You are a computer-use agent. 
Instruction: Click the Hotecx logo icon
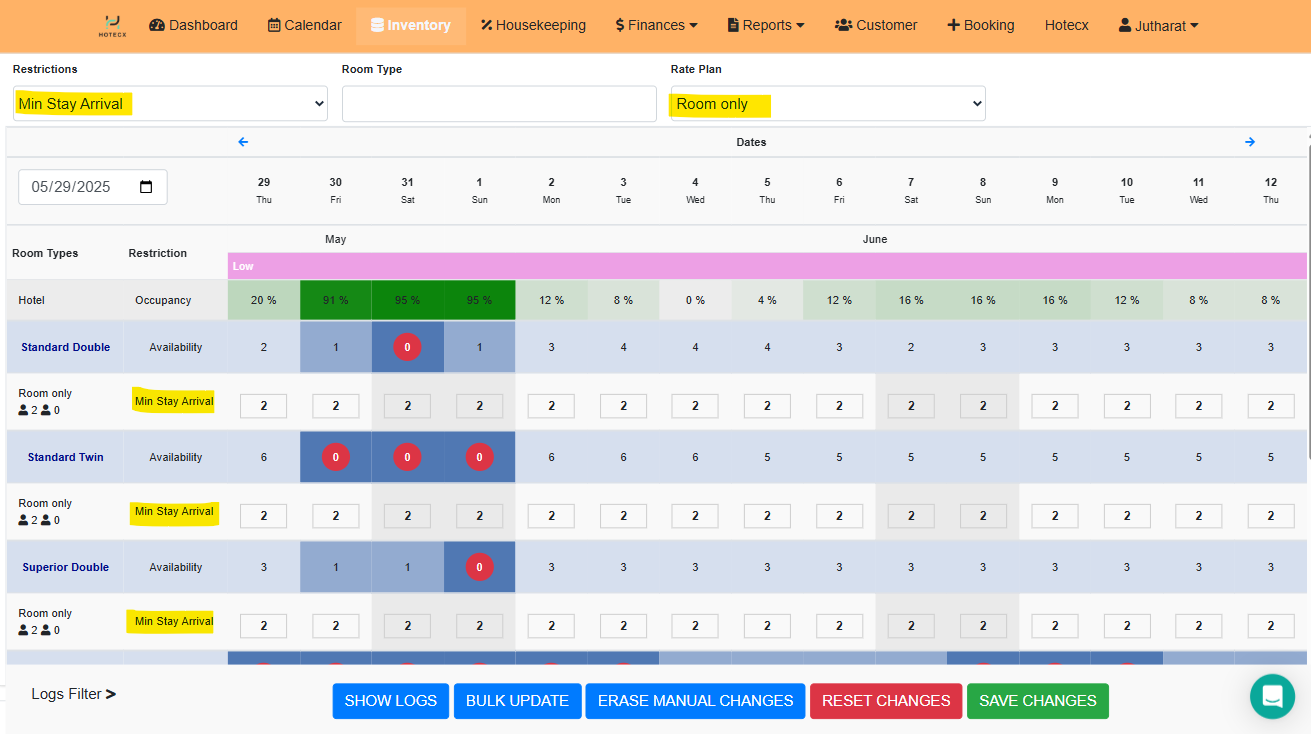112,25
